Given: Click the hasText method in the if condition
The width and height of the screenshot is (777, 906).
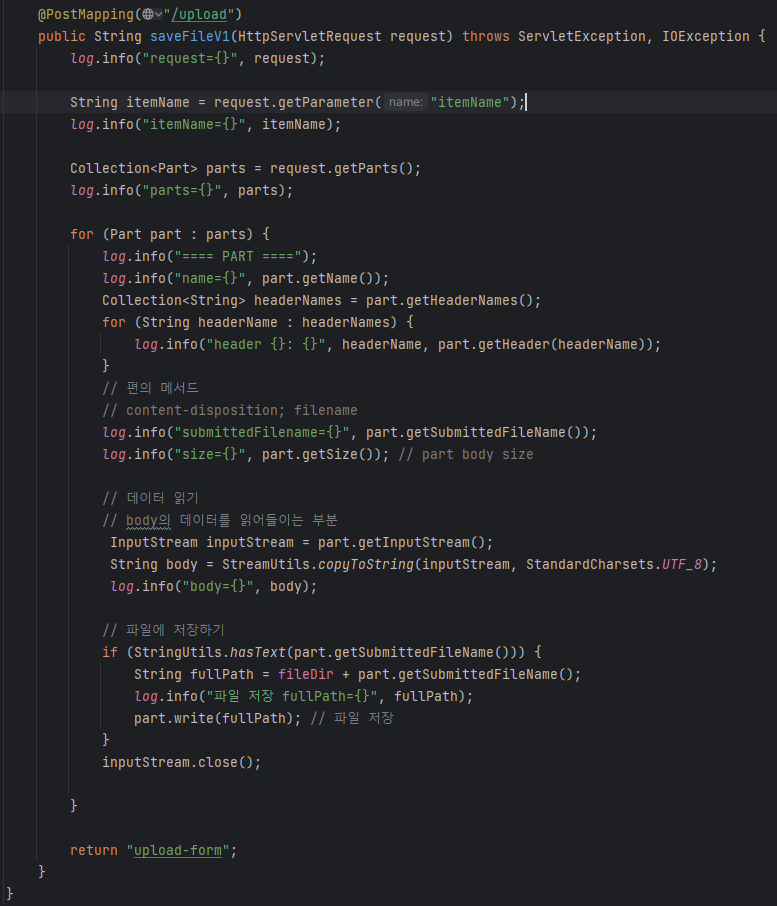Looking at the screenshot, I should (x=258, y=652).
